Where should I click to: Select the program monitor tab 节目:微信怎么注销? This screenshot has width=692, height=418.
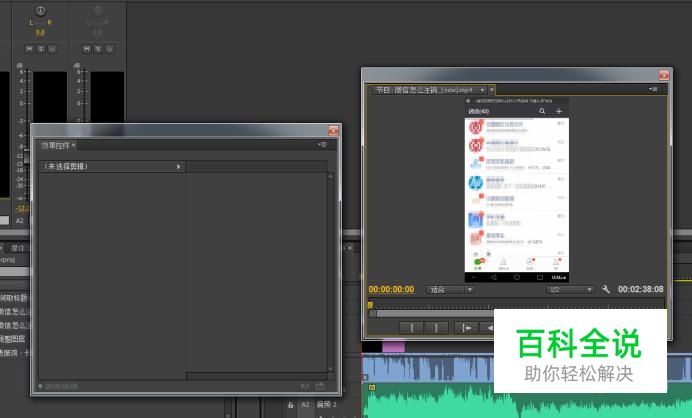click(x=424, y=90)
